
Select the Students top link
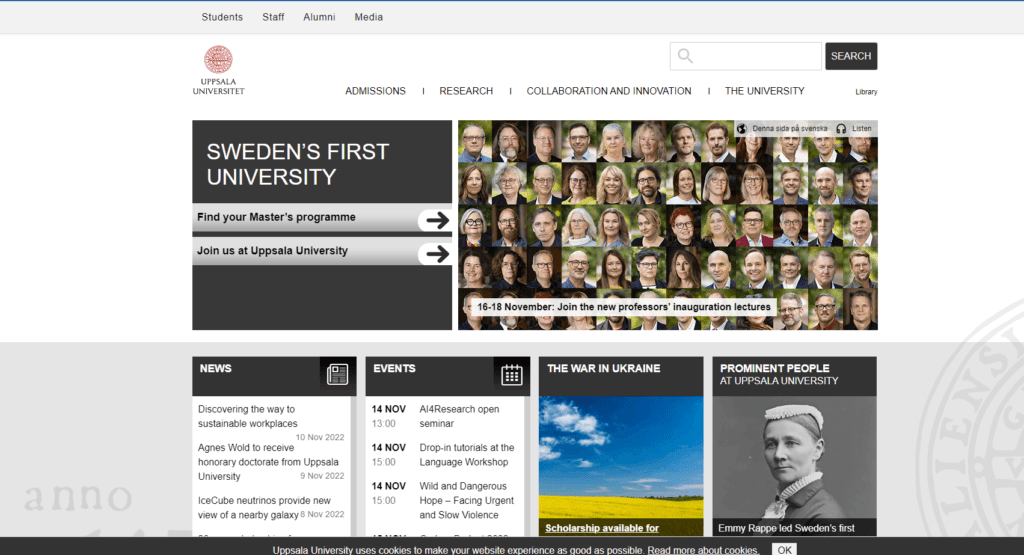click(x=222, y=17)
